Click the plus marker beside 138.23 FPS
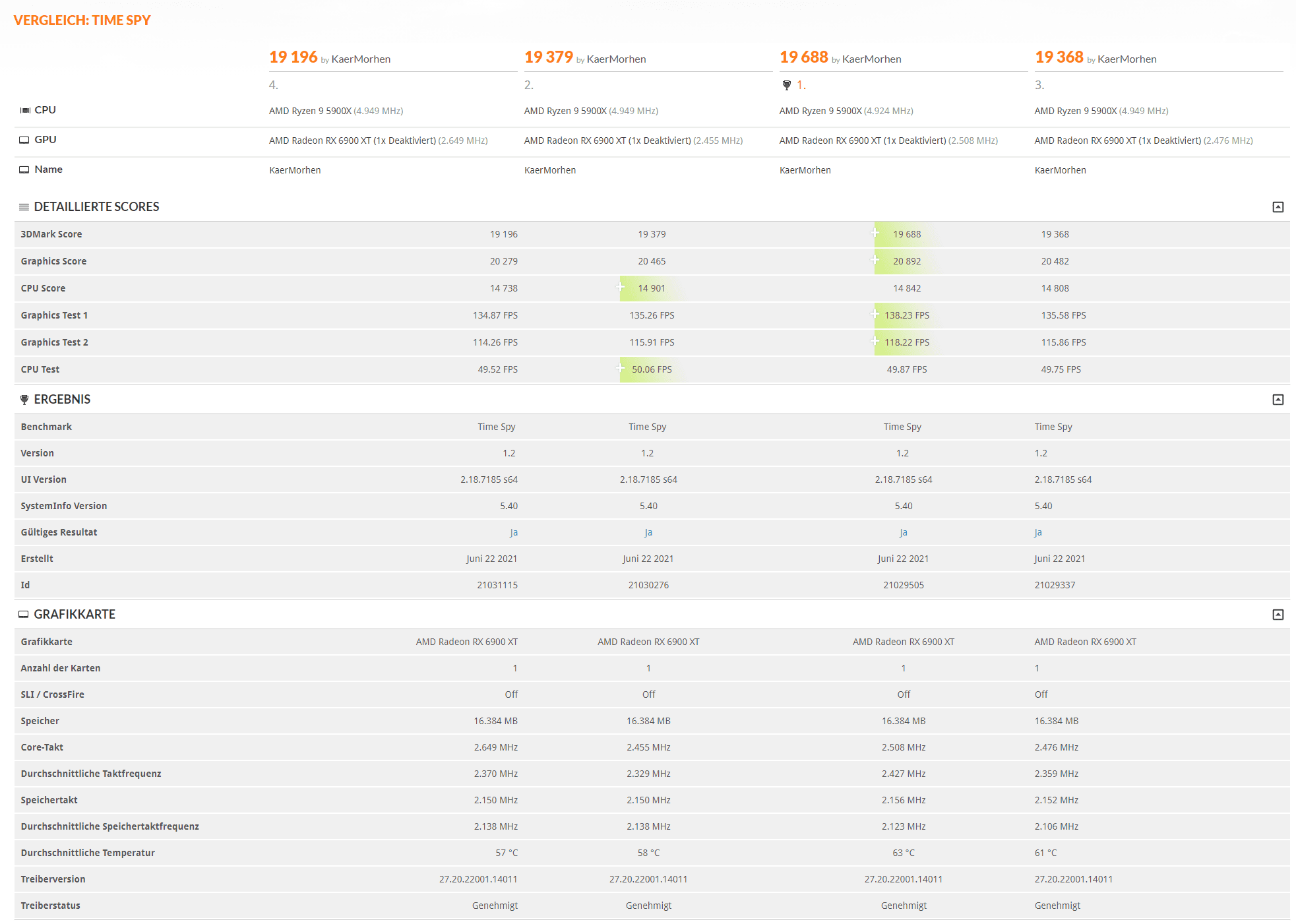Viewport: 1296px width, 924px height. pos(875,314)
